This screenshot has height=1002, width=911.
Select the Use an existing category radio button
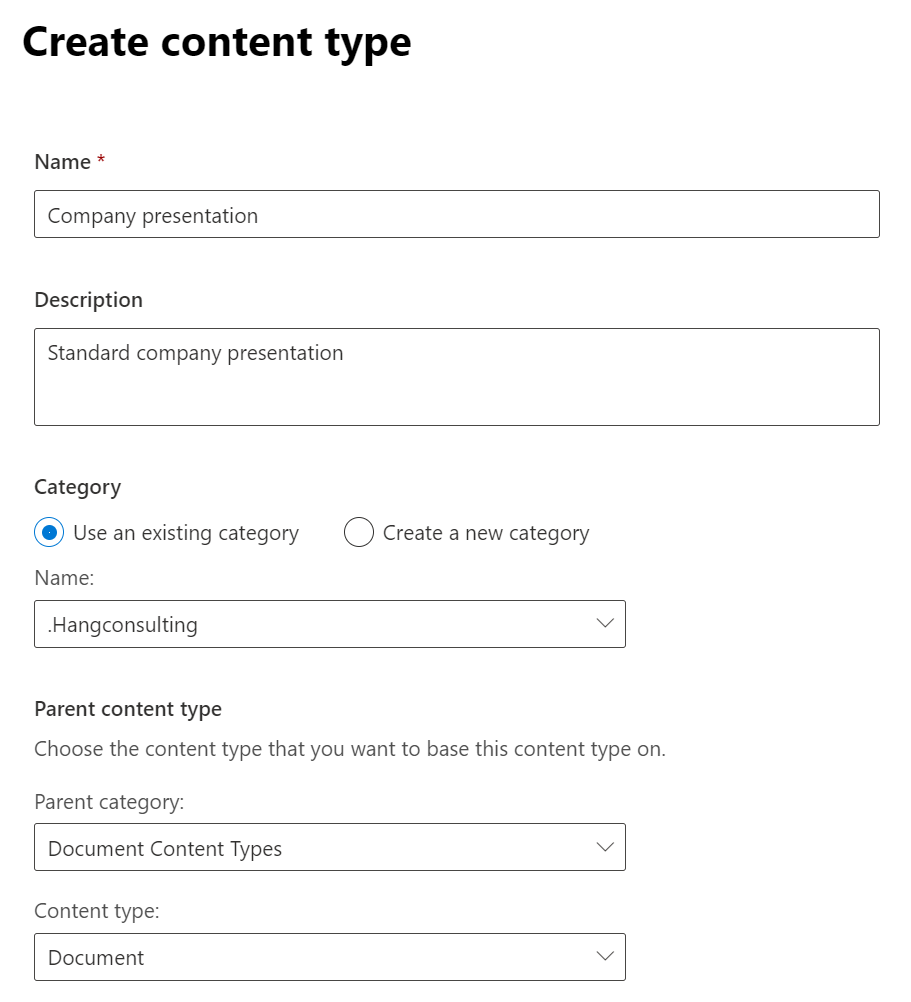[x=49, y=532]
